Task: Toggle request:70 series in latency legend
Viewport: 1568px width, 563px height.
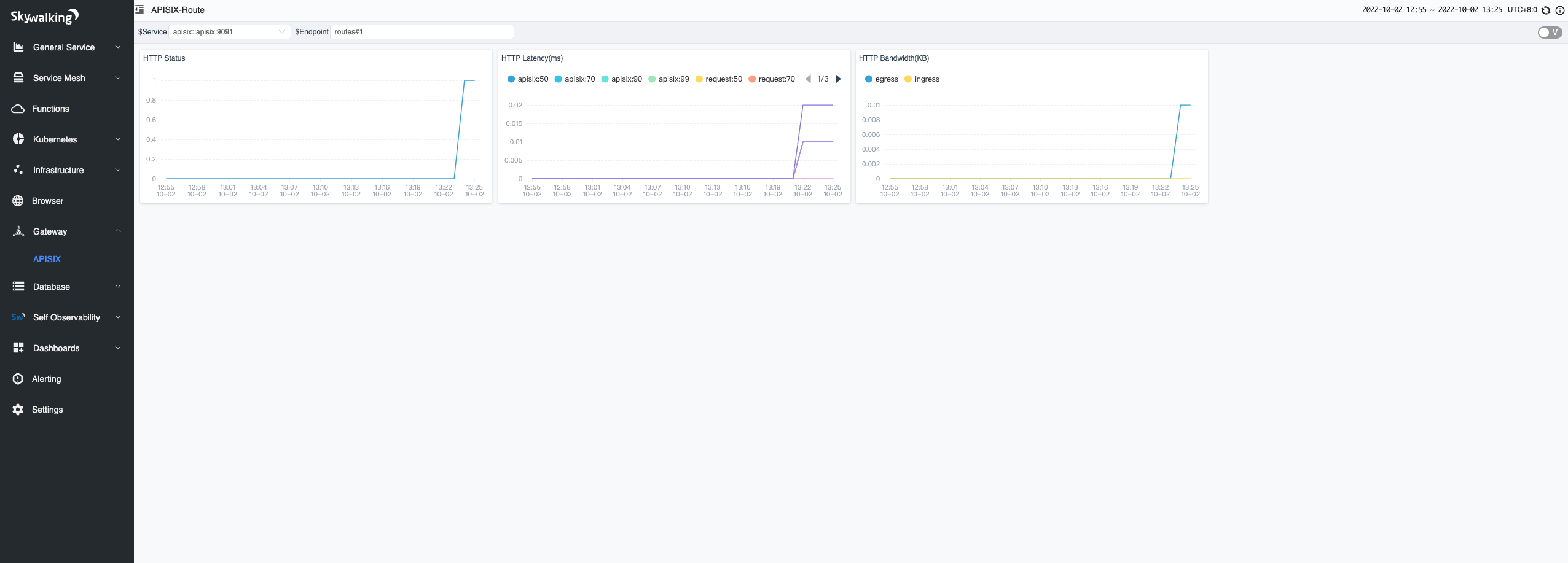Action: tap(772, 79)
